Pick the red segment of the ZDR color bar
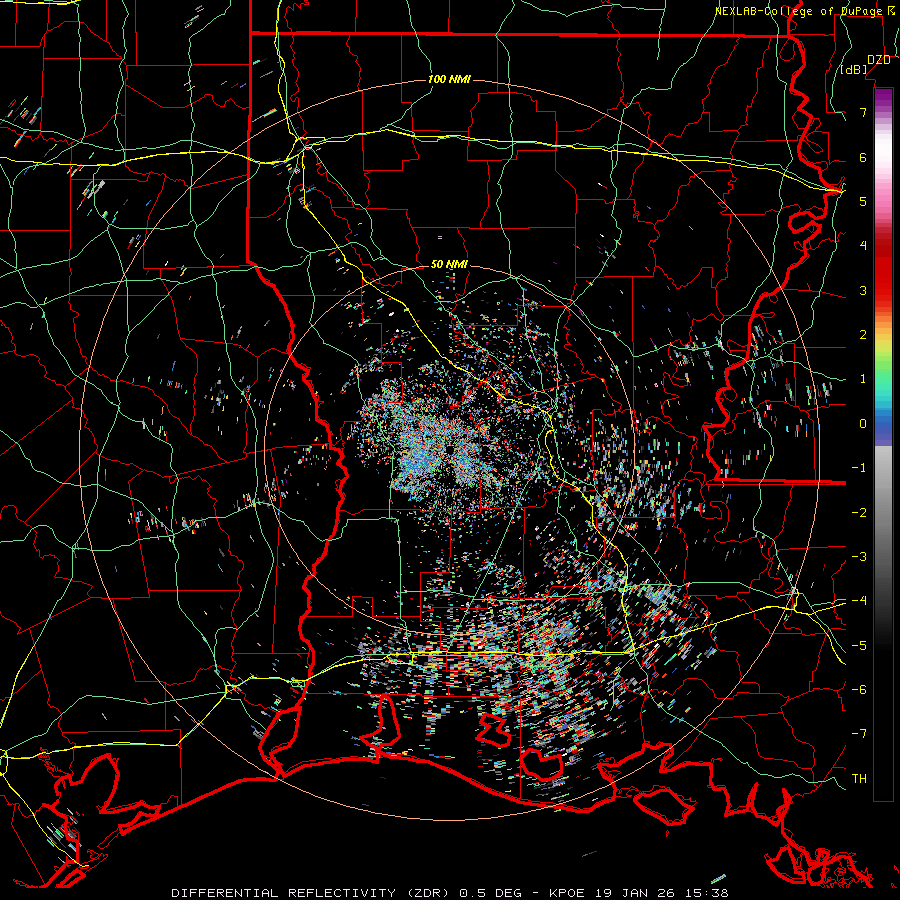 click(x=883, y=270)
